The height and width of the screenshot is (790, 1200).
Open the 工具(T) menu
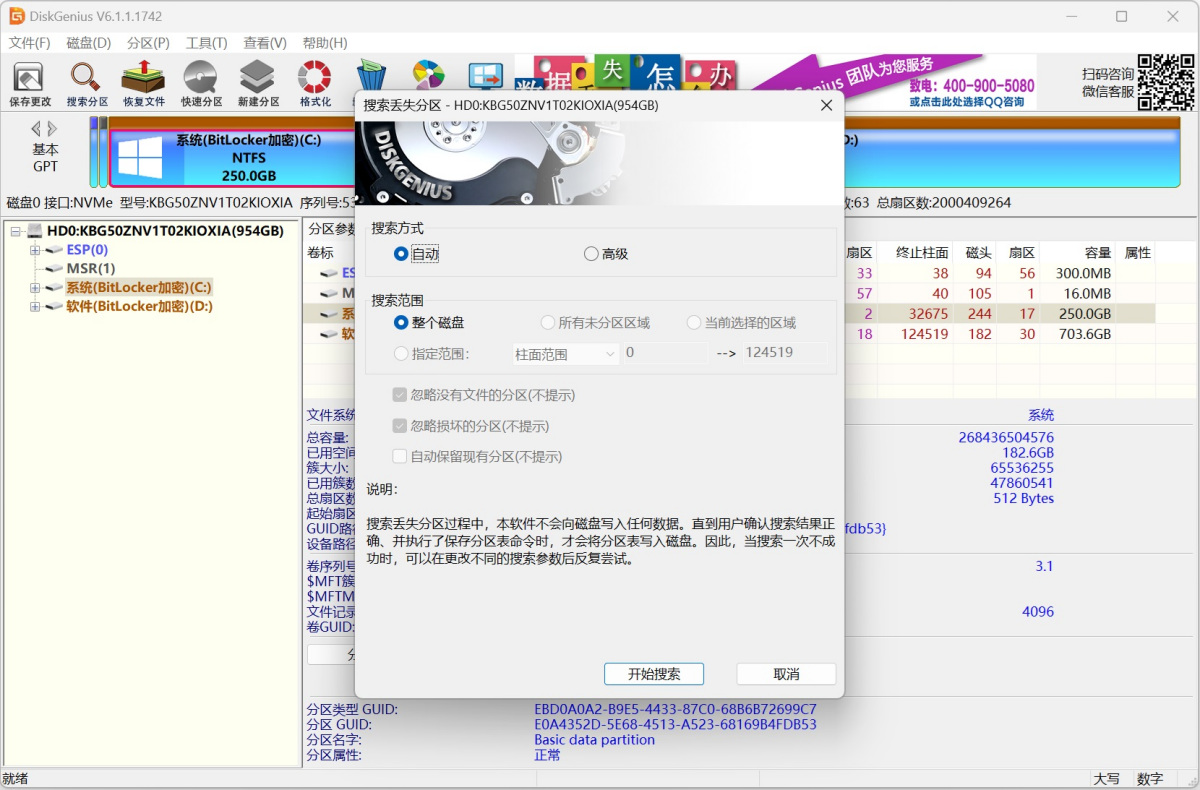[206, 43]
